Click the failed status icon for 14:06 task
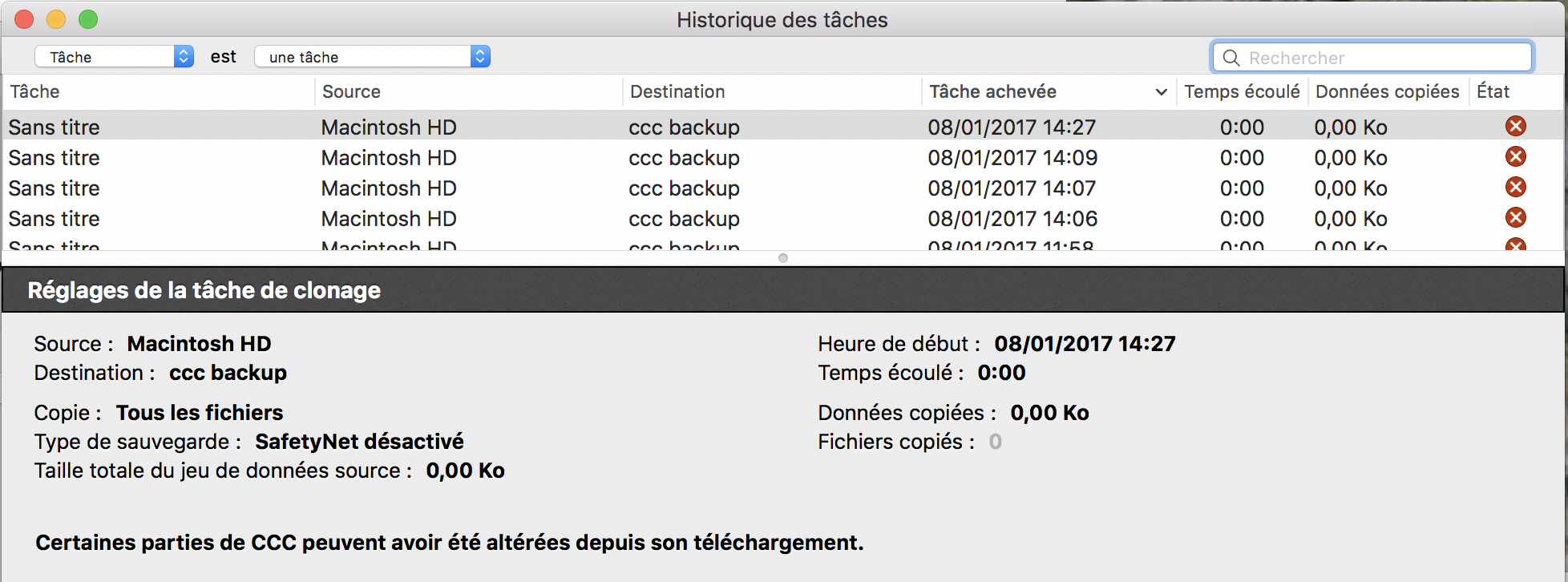This screenshot has height=582, width=1568. pos(1515,218)
